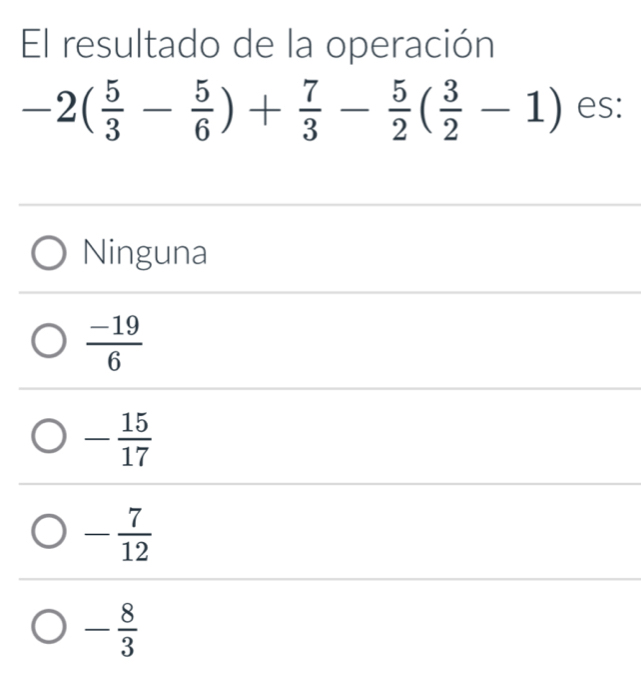The height and width of the screenshot is (678, 641).
Task: Click the 7/3 fraction in the expression
Action: tap(310, 110)
